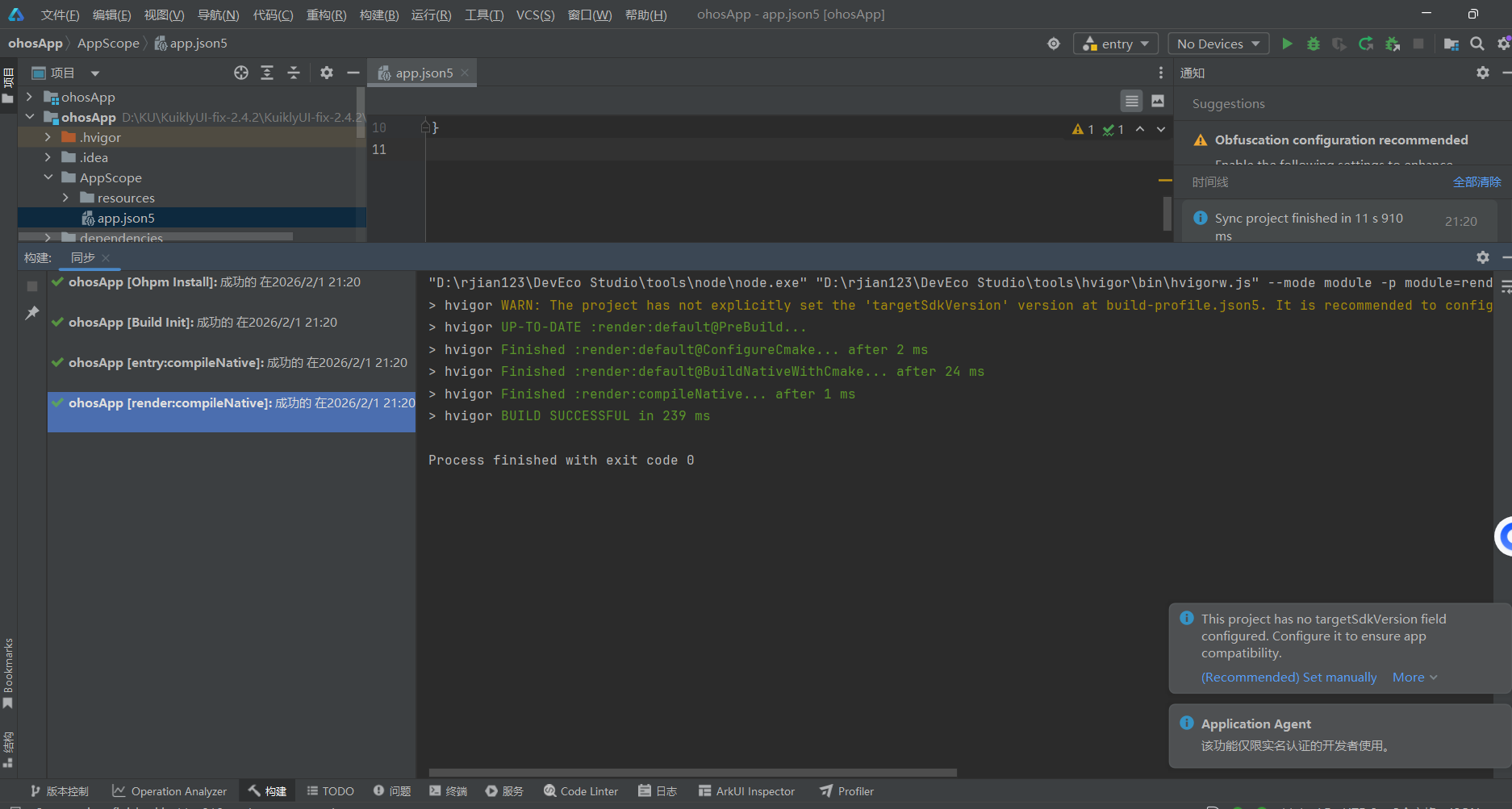Expand the .hvigor folder

(48, 137)
